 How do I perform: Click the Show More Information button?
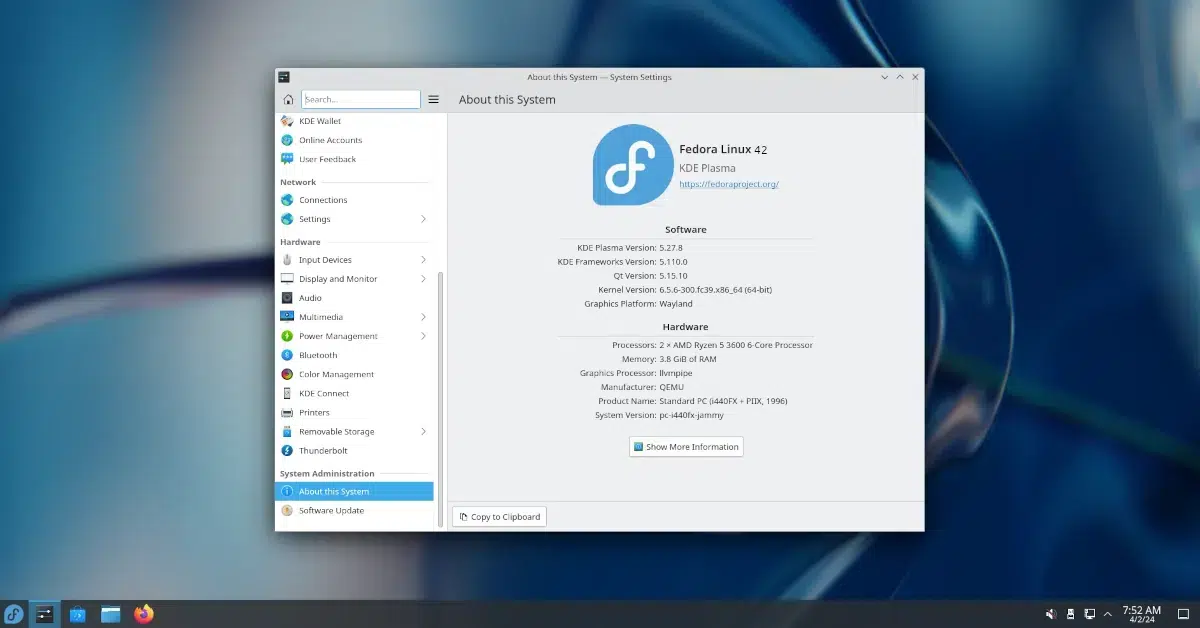pos(686,446)
